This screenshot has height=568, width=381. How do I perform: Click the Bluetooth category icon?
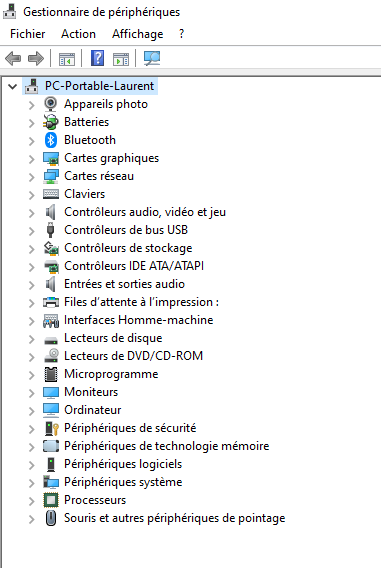pyautogui.click(x=51, y=140)
